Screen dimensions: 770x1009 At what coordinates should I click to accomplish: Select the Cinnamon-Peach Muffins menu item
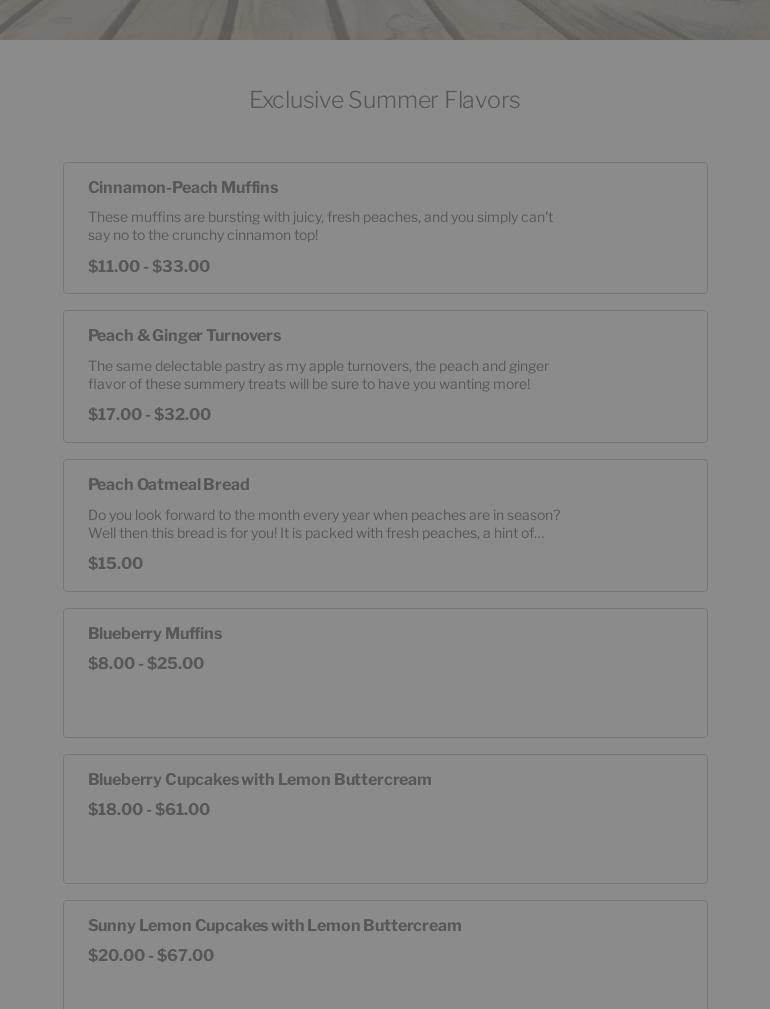385,227
